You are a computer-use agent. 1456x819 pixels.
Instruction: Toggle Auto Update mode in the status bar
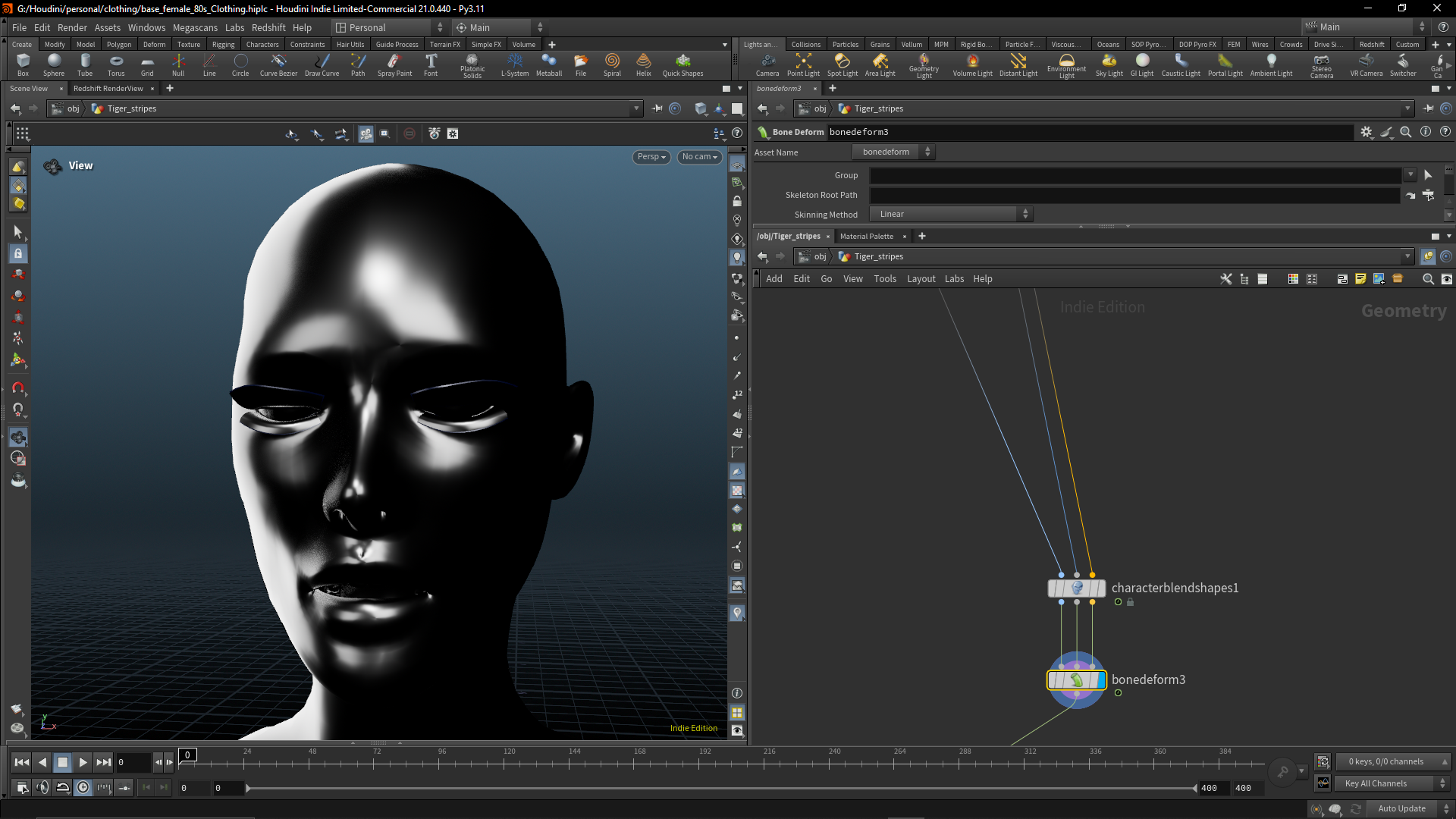(1401, 808)
